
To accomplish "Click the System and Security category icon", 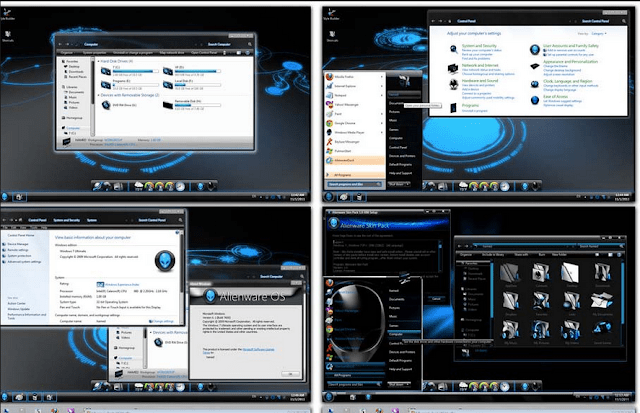I will coord(453,49).
